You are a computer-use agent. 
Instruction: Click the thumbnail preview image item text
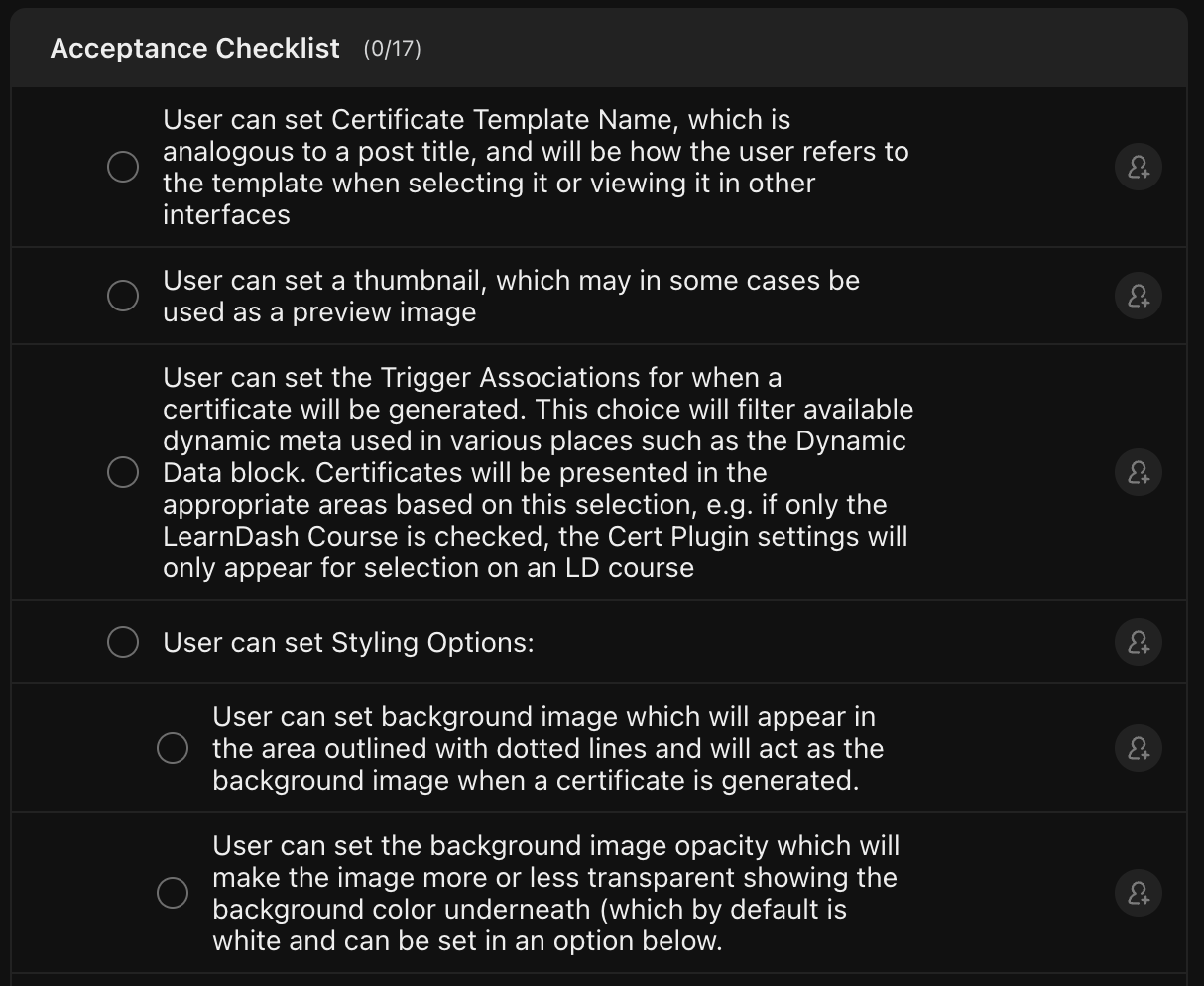[511, 296]
